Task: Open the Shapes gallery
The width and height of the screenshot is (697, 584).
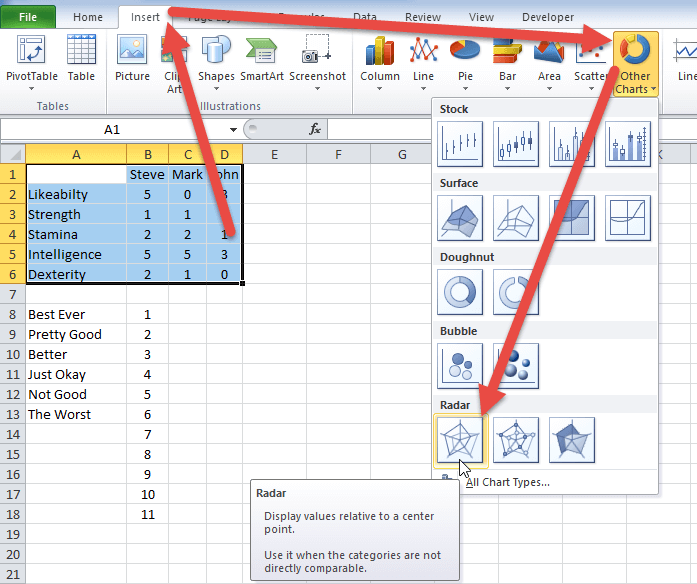Action: tap(216, 59)
